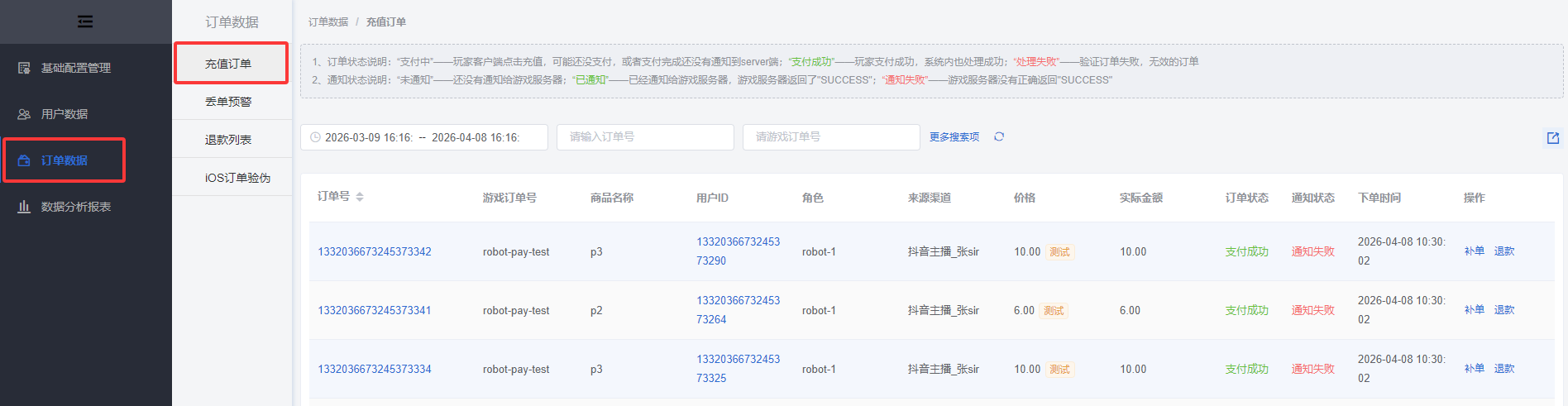Viewport: 1568px width, 406px height.
Task: Click 退款 for order ending 373342
Action: pos(1504,251)
